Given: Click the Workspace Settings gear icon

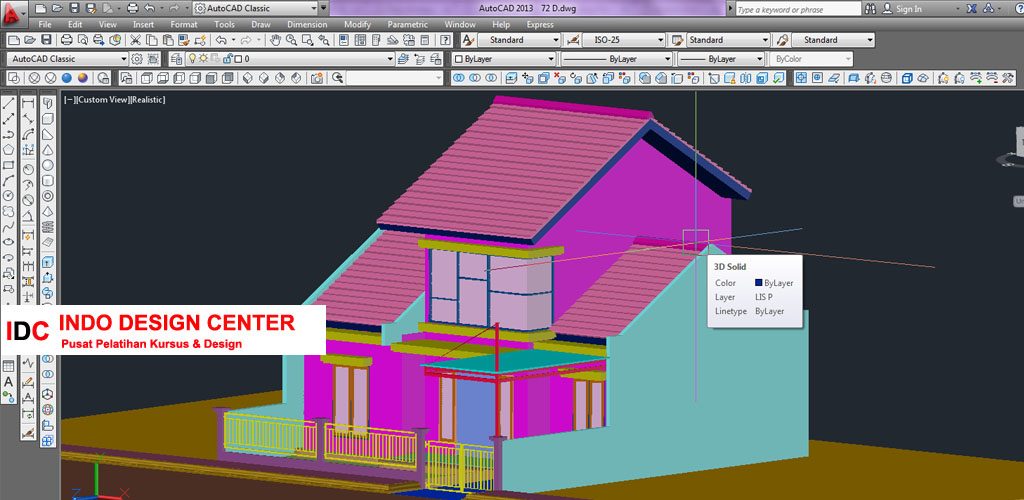Looking at the screenshot, I should click(137, 59).
